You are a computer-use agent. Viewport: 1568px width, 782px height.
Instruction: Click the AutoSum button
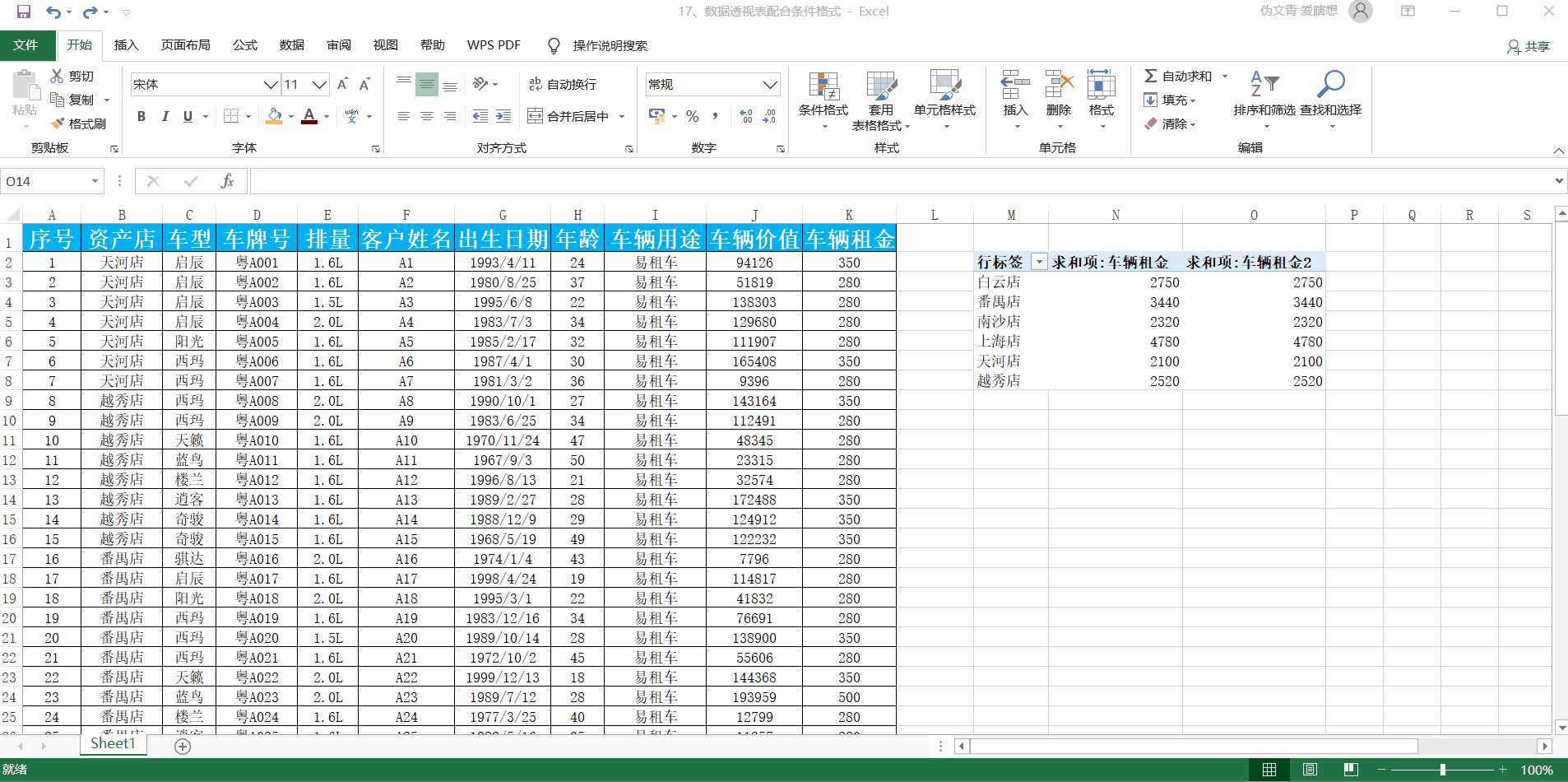click(x=1178, y=76)
